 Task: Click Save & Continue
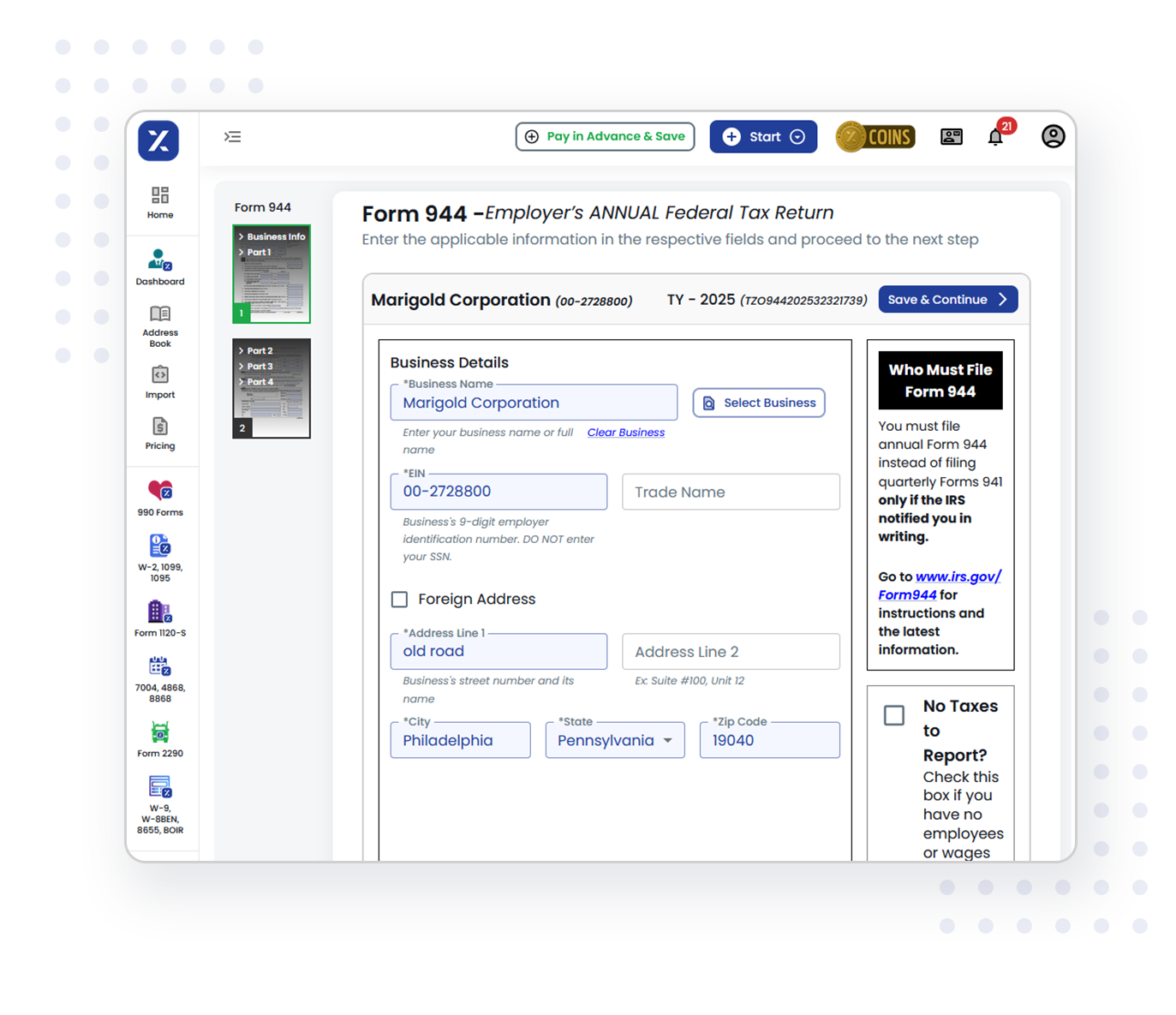(946, 299)
